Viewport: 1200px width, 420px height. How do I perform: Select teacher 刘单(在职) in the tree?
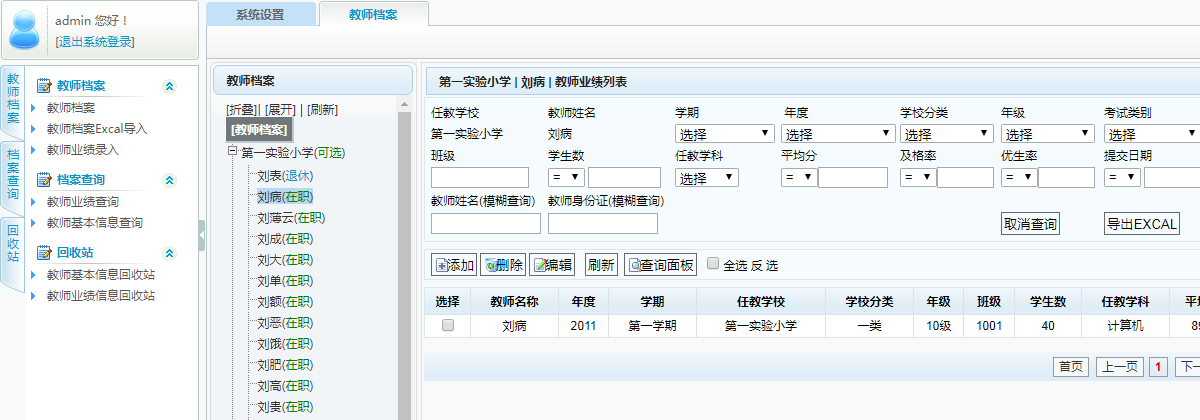coord(285,280)
